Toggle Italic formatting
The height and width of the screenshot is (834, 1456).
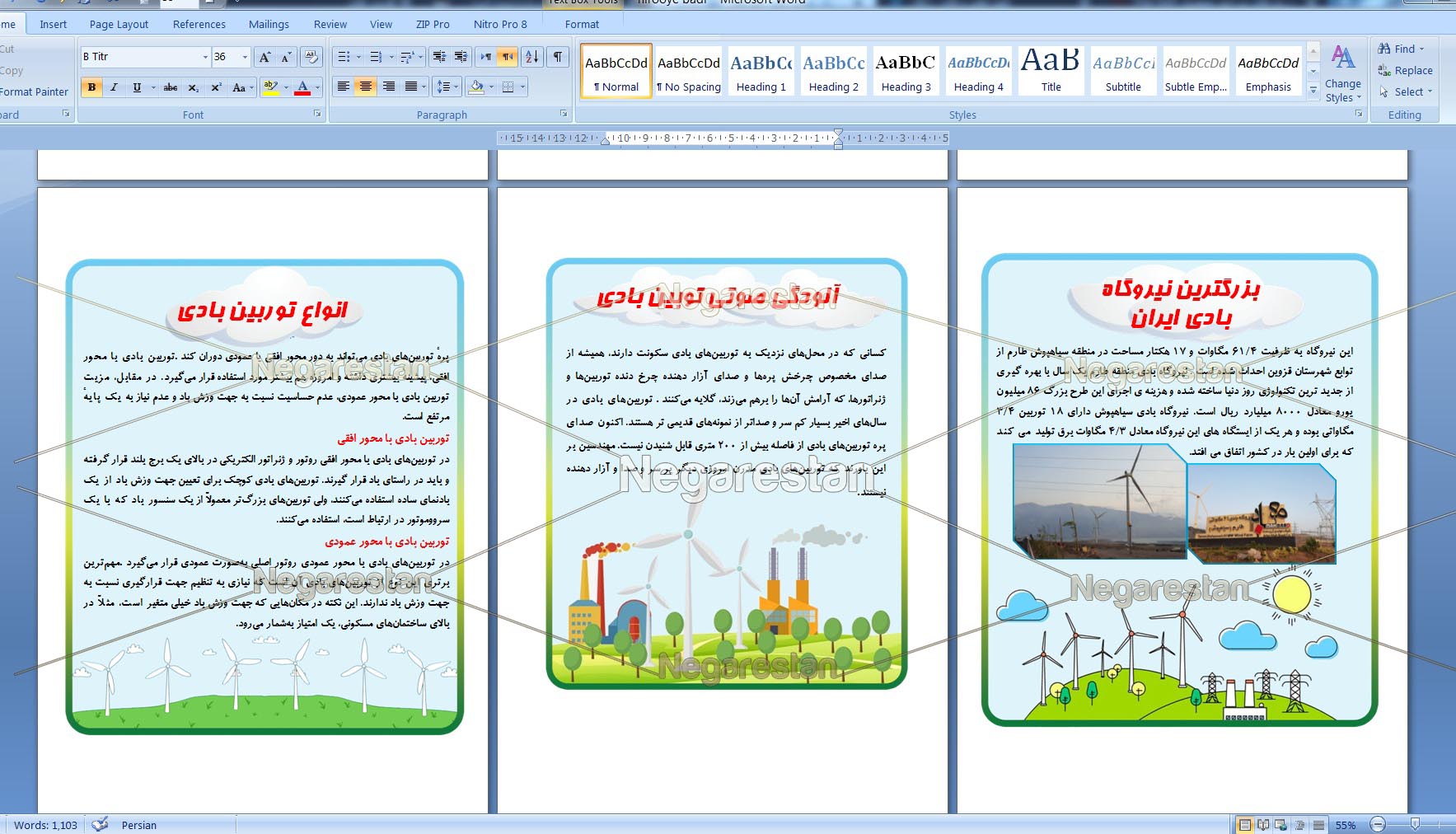click(114, 87)
